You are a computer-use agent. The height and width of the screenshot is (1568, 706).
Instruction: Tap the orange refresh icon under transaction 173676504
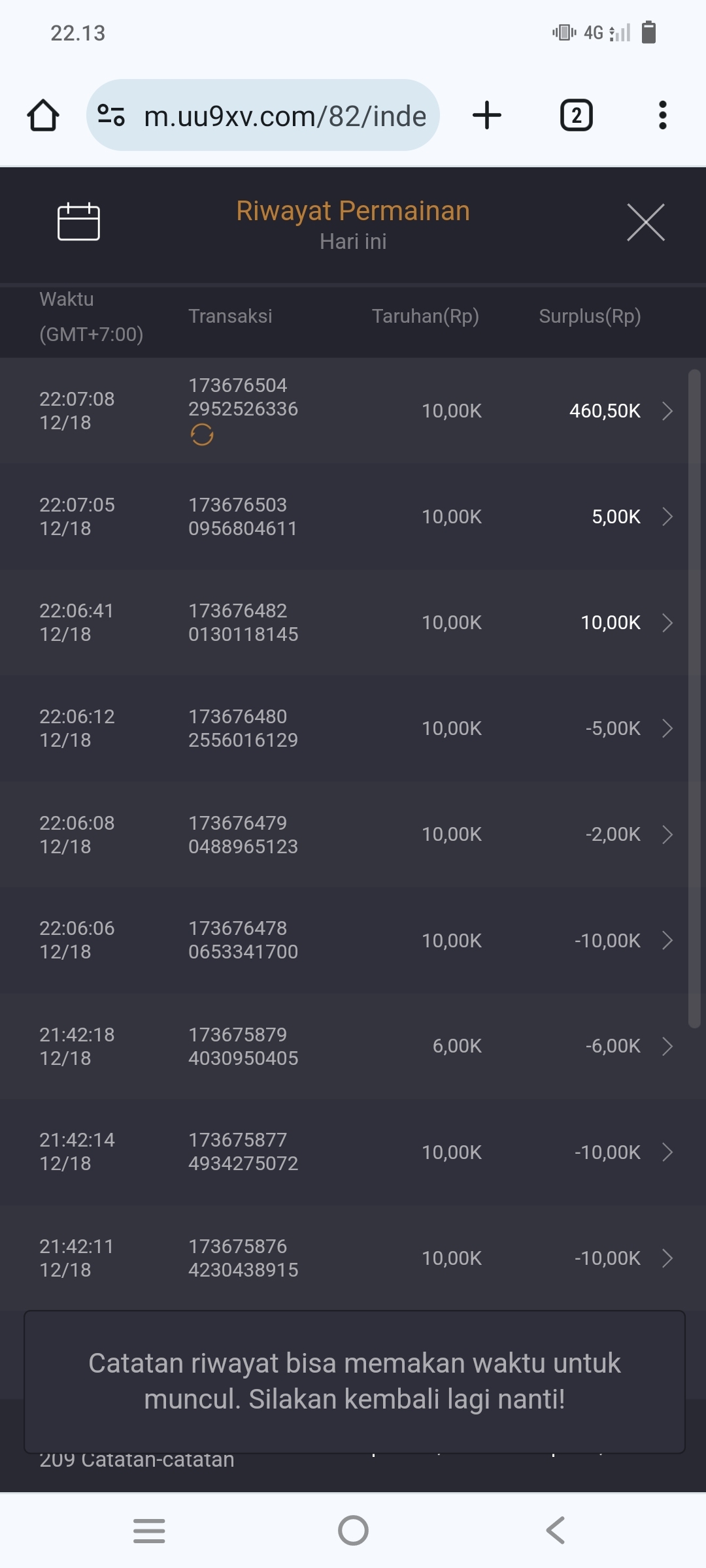coord(202,434)
